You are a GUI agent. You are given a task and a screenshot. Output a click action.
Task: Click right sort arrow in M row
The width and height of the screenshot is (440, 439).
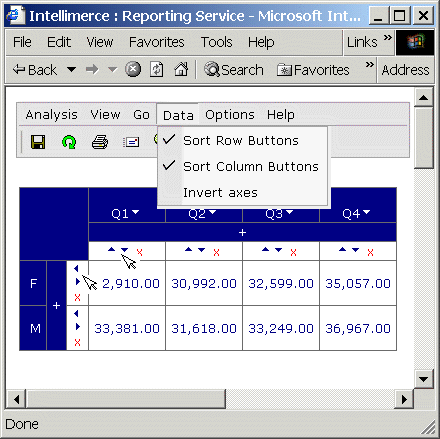(78, 327)
